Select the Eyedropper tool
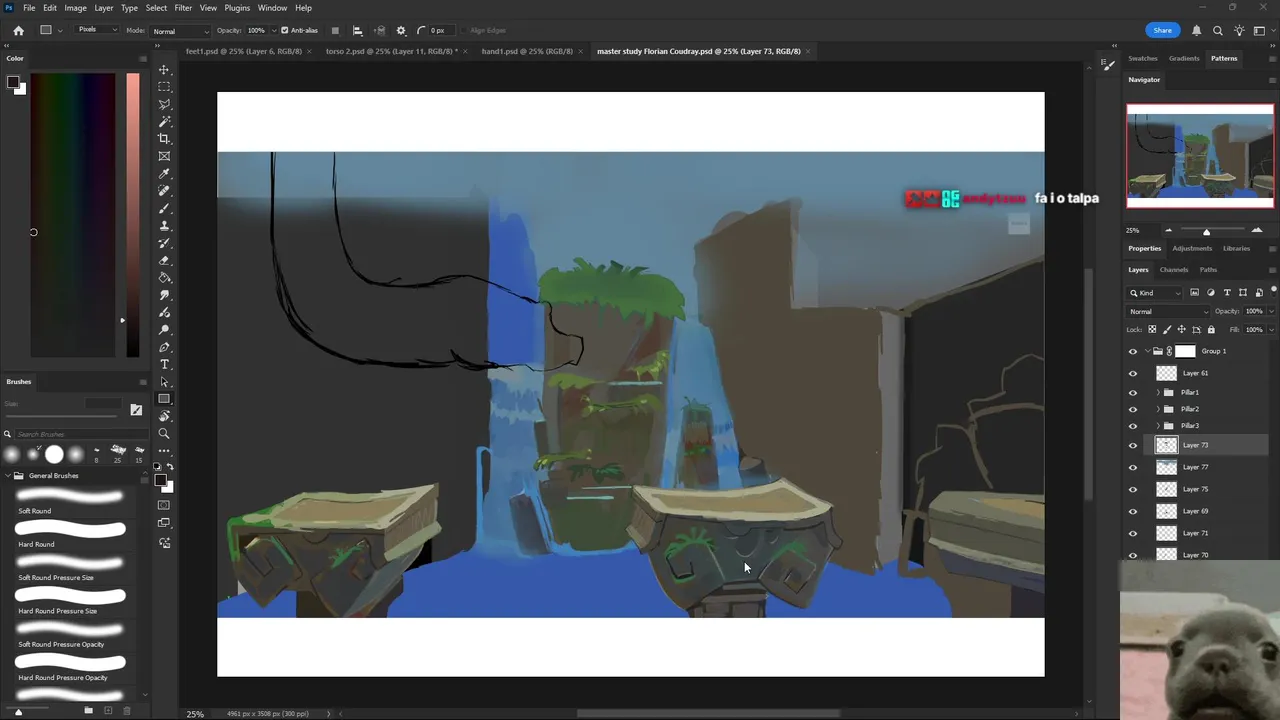Viewport: 1280px width, 720px height. point(164,174)
